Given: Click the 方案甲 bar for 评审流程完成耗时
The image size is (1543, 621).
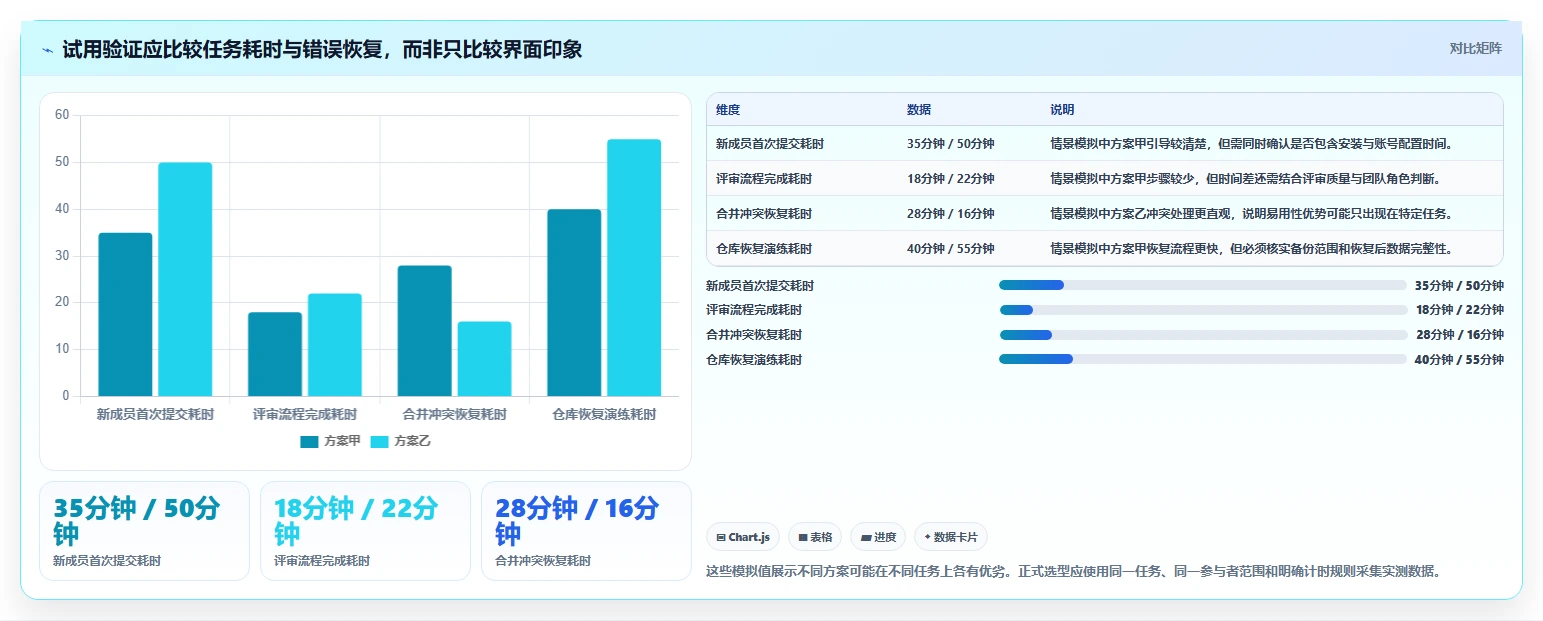Looking at the screenshot, I should (275, 354).
